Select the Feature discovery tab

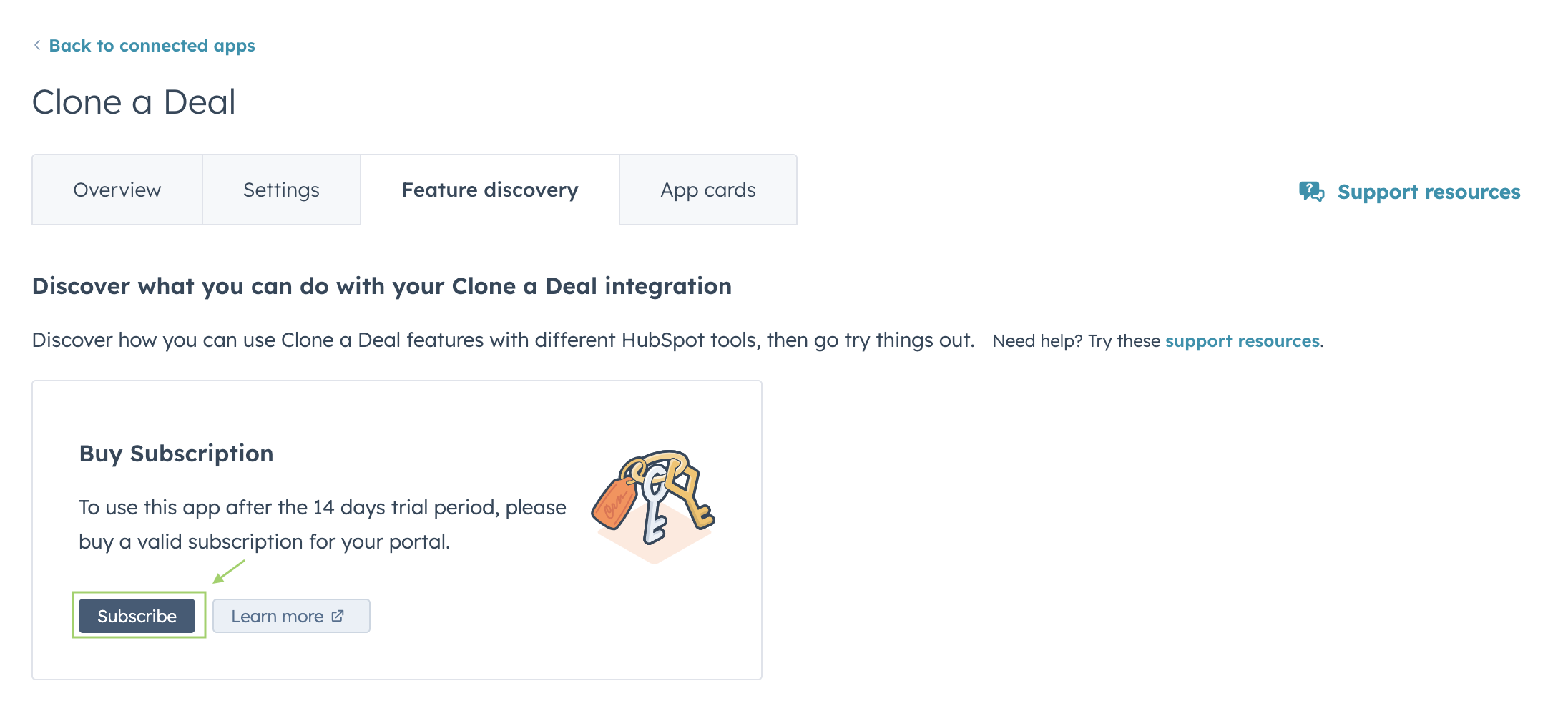(490, 190)
